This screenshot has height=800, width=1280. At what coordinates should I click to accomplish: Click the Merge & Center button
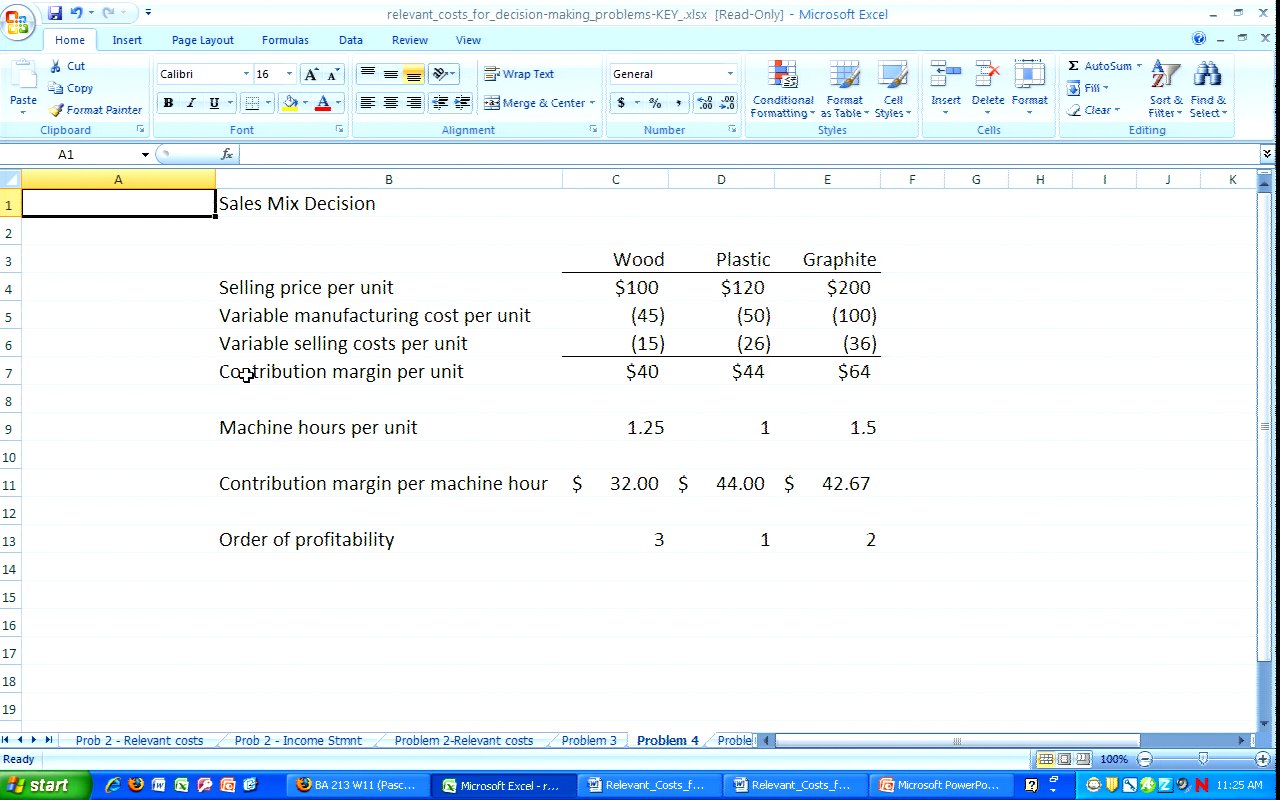click(x=537, y=103)
